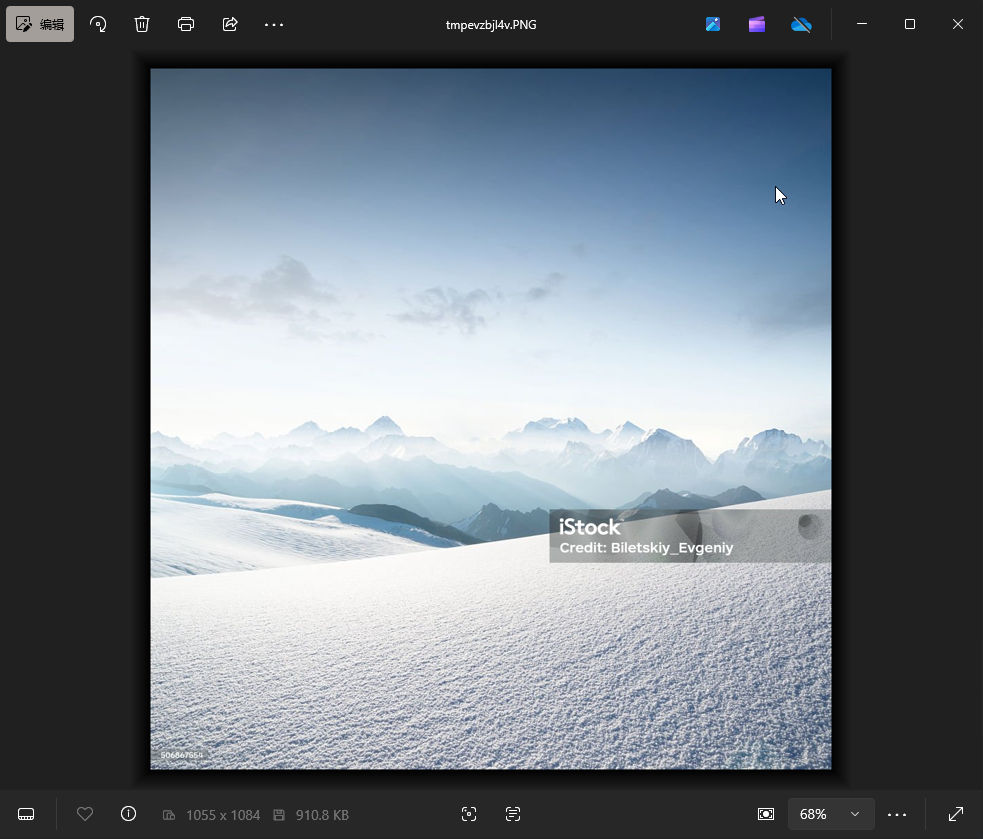Mark the photo as favorite with the heart

85,814
